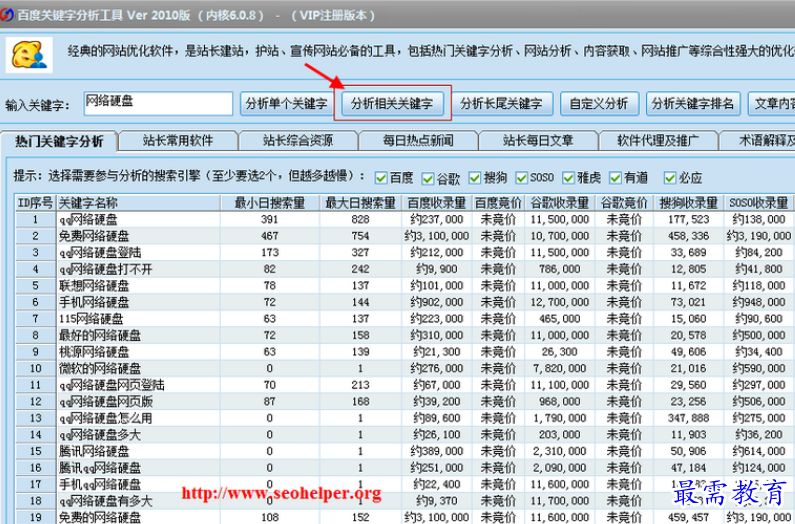This screenshot has width=795, height=524.
Task: Open the 站长综合资源 tab
Action: [298, 141]
